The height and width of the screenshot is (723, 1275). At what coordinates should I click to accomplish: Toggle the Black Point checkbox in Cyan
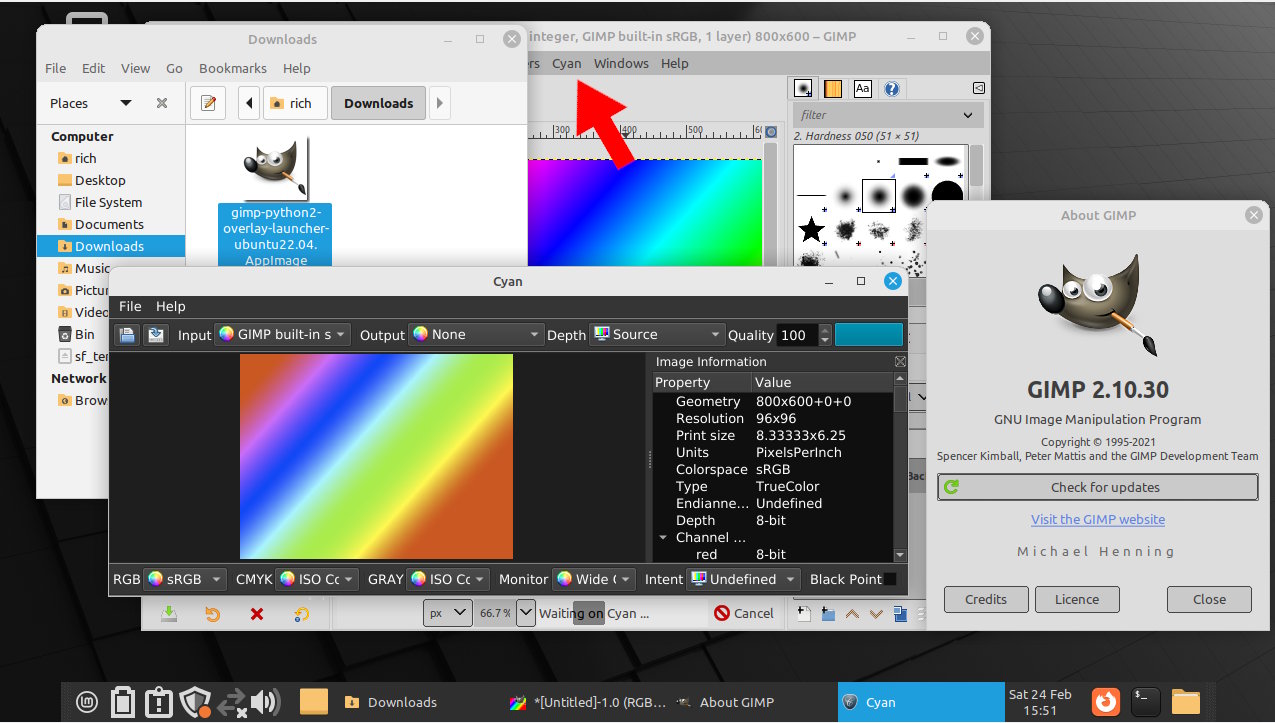tap(890, 579)
